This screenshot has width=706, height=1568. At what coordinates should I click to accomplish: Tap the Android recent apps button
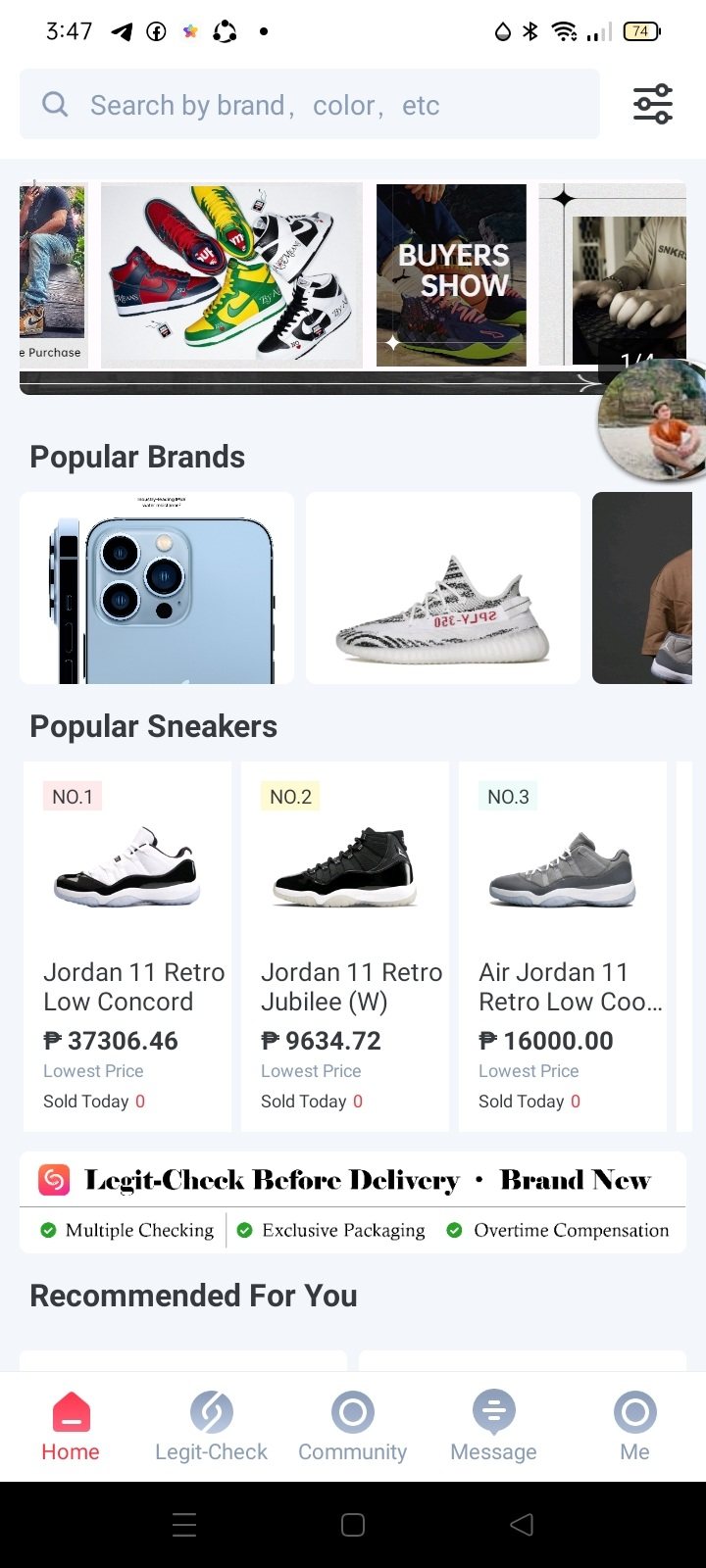click(x=184, y=1525)
